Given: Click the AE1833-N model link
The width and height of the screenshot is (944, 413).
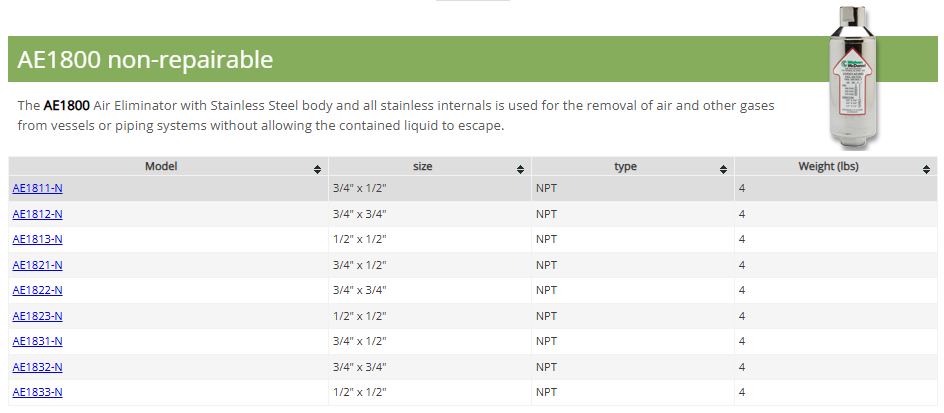Looking at the screenshot, I should point(37,392).
